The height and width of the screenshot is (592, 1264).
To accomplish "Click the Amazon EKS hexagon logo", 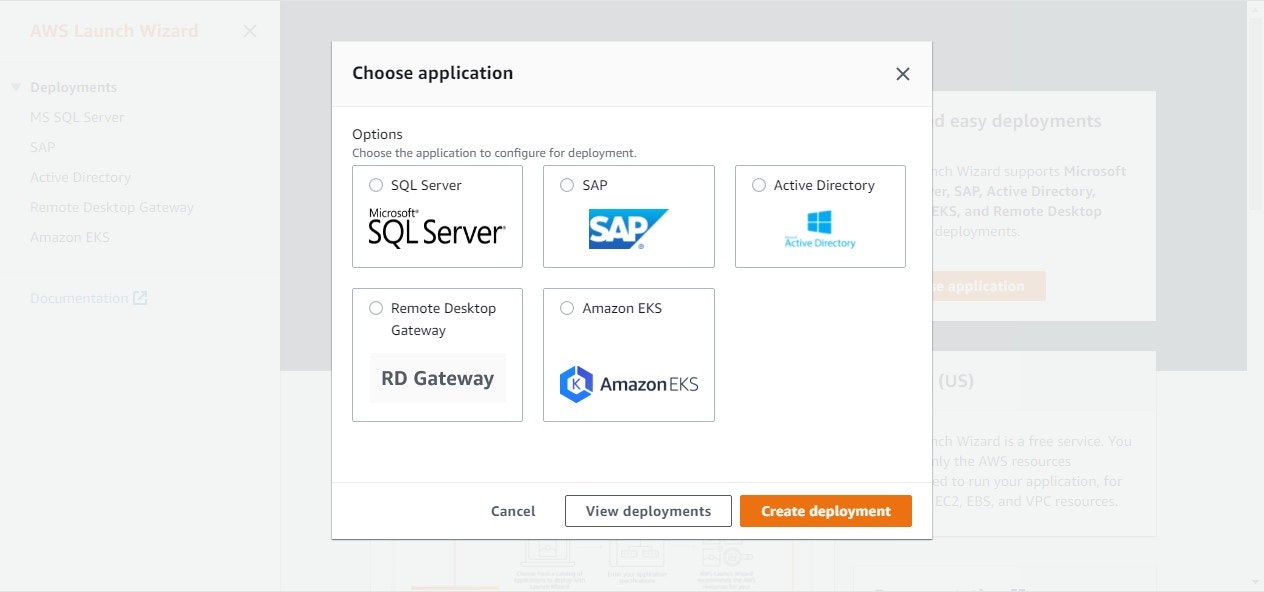I will (x=576, y=384).
